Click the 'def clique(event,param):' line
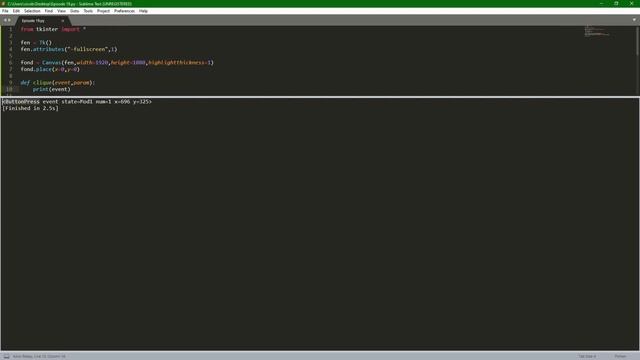640x360 pixels. pos(58,82)
